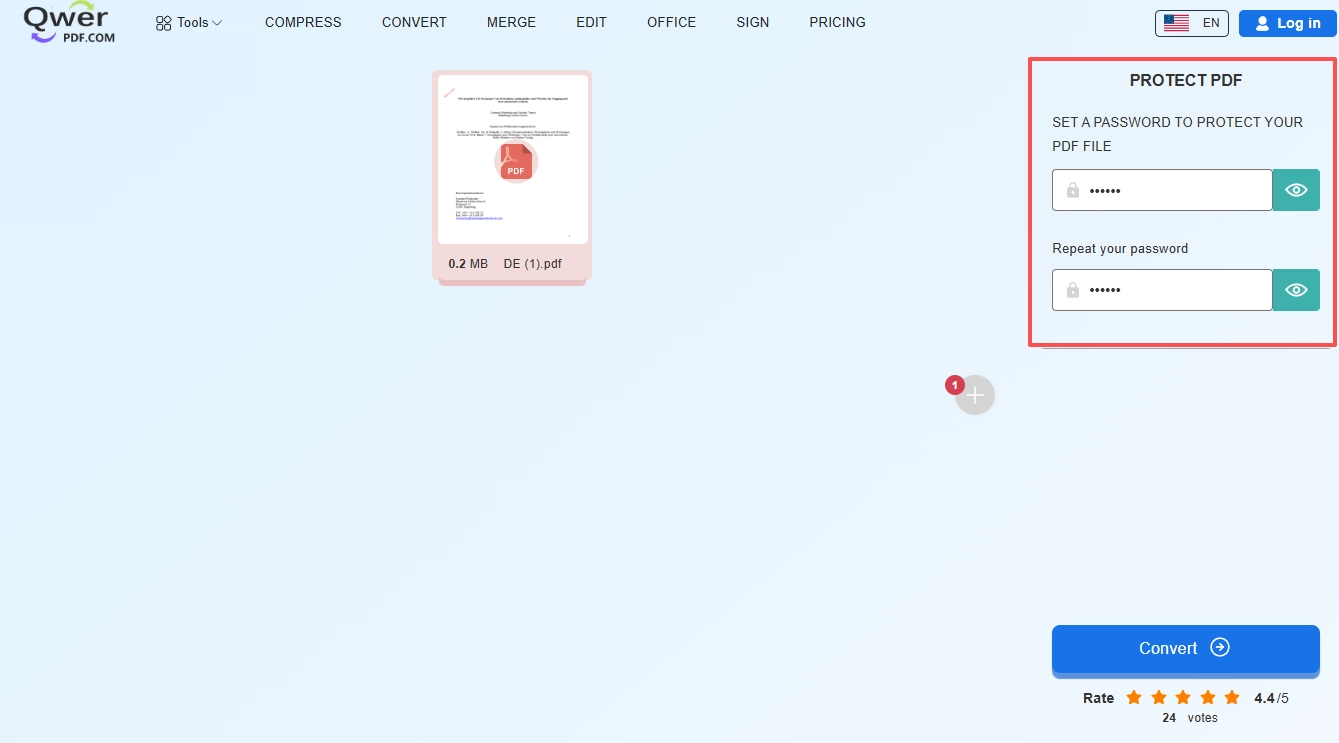The image size is (1339, 743).
Task: Click the DE (1).pdf file name
Action: [x=533, y=264]
